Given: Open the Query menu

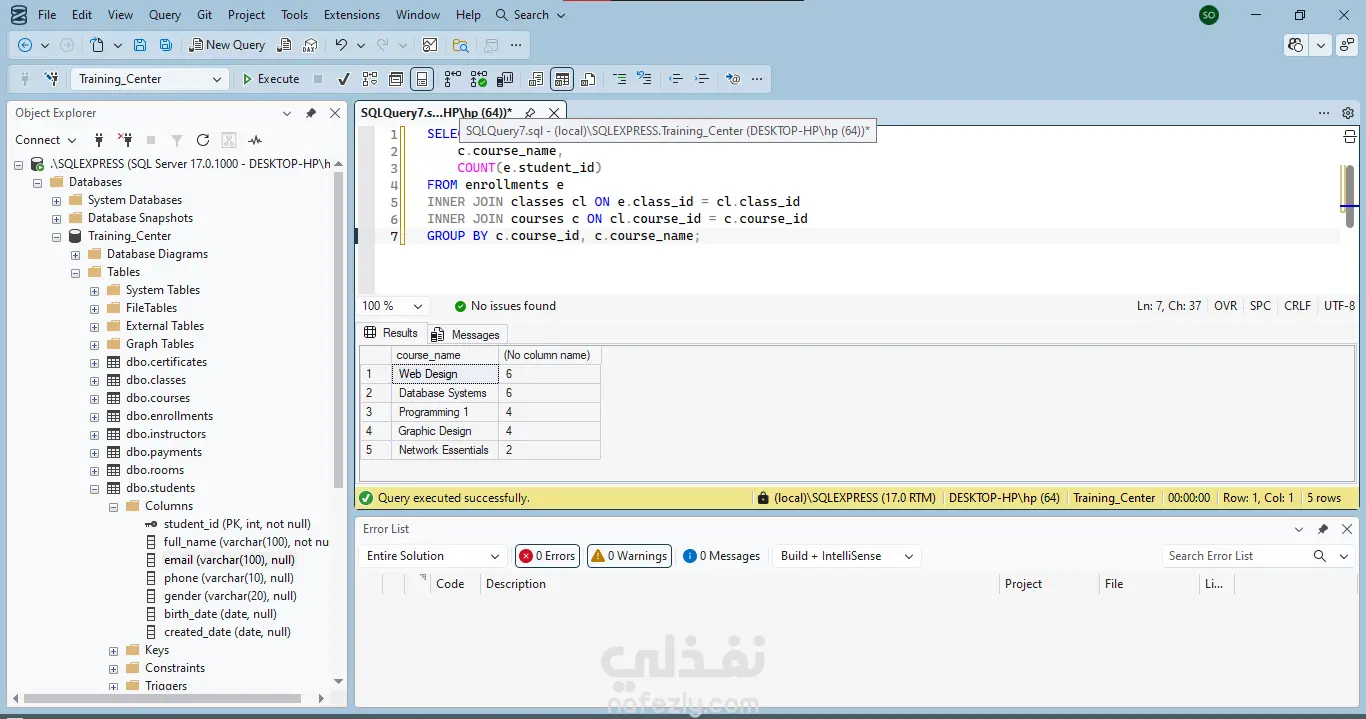Looking at the screenshot, I should [165, 15].
